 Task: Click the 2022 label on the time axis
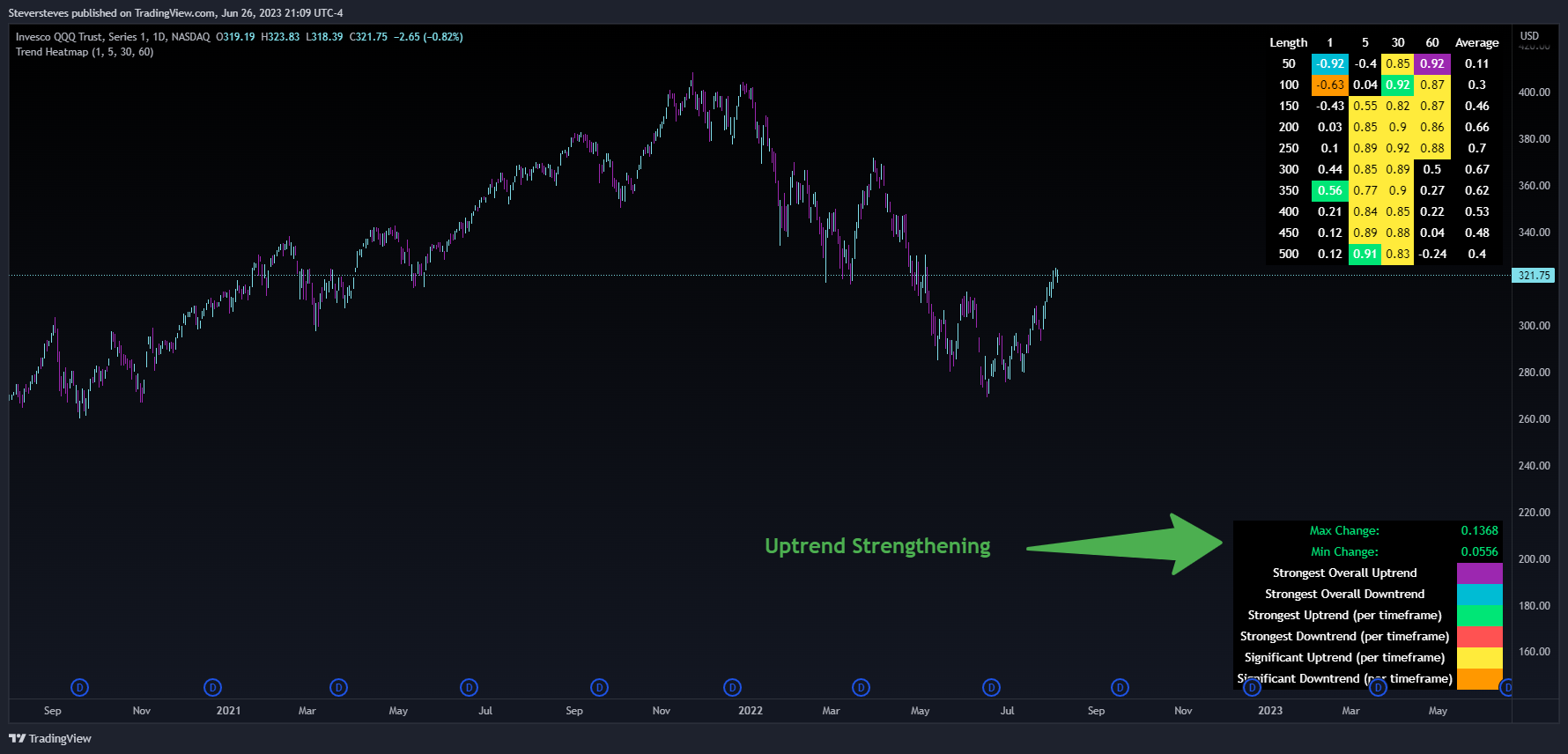pos(751,711)
